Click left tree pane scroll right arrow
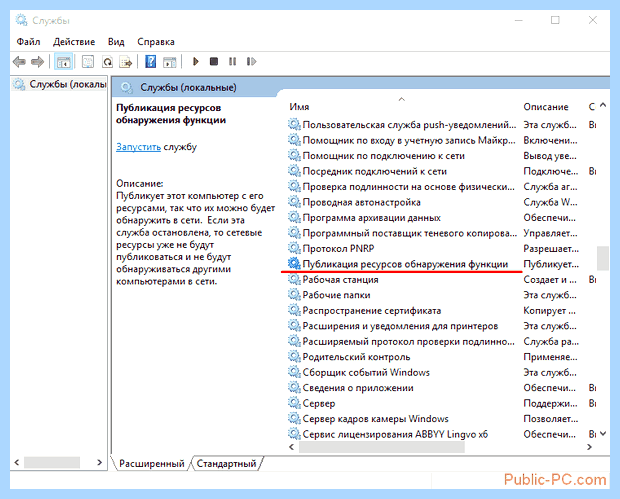The width and height of the screenshot is (620, 499). (99, 462)
